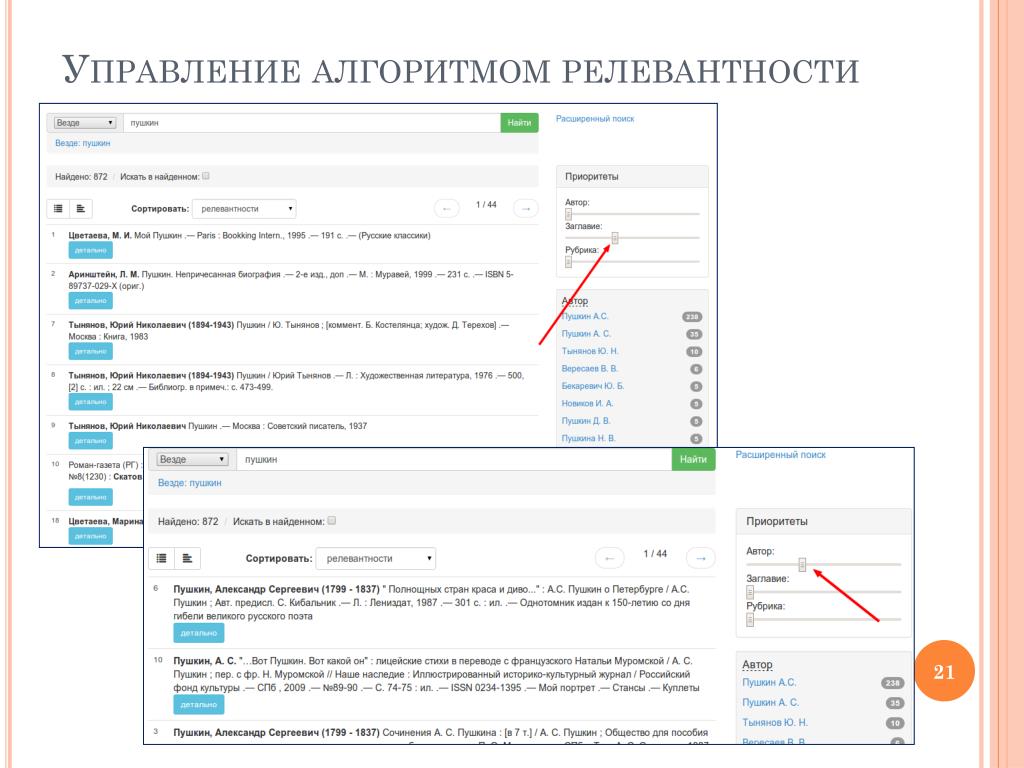Go to previous page in lower window
This screenshot has height=768, width=1024.
tap(609, 558)
